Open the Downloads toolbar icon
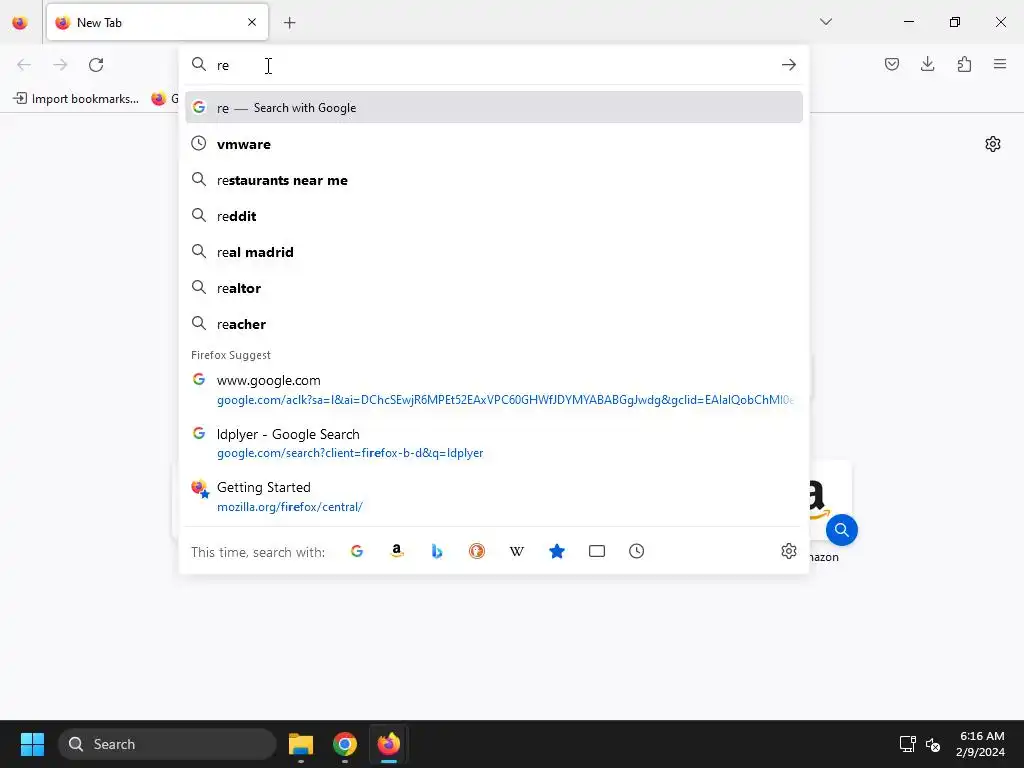This screenshot has height=768, width=1024. (x=927, y=64)
